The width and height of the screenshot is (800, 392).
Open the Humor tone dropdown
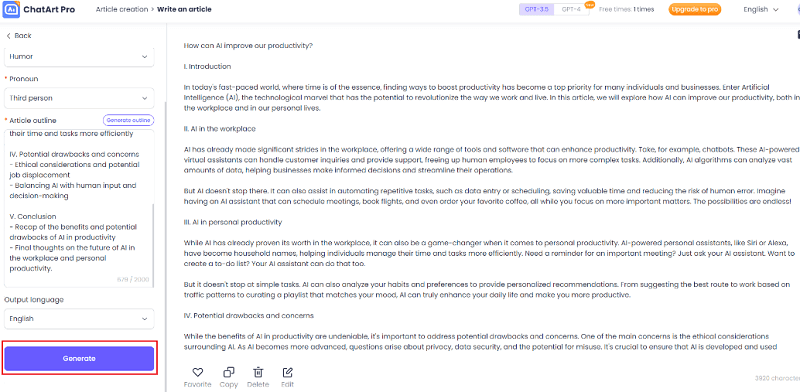point(79,57)
